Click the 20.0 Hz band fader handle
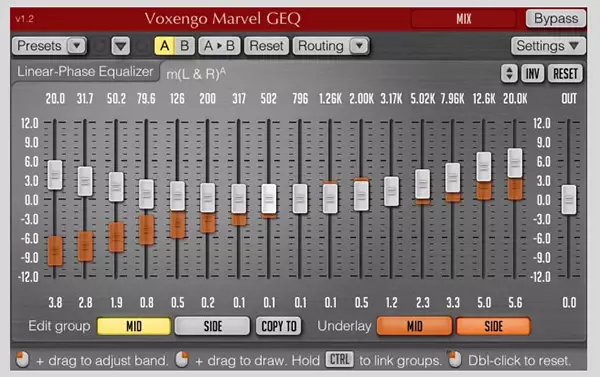Image resolution: width=600 pixels, height=377 pixels. pos(55,175)
